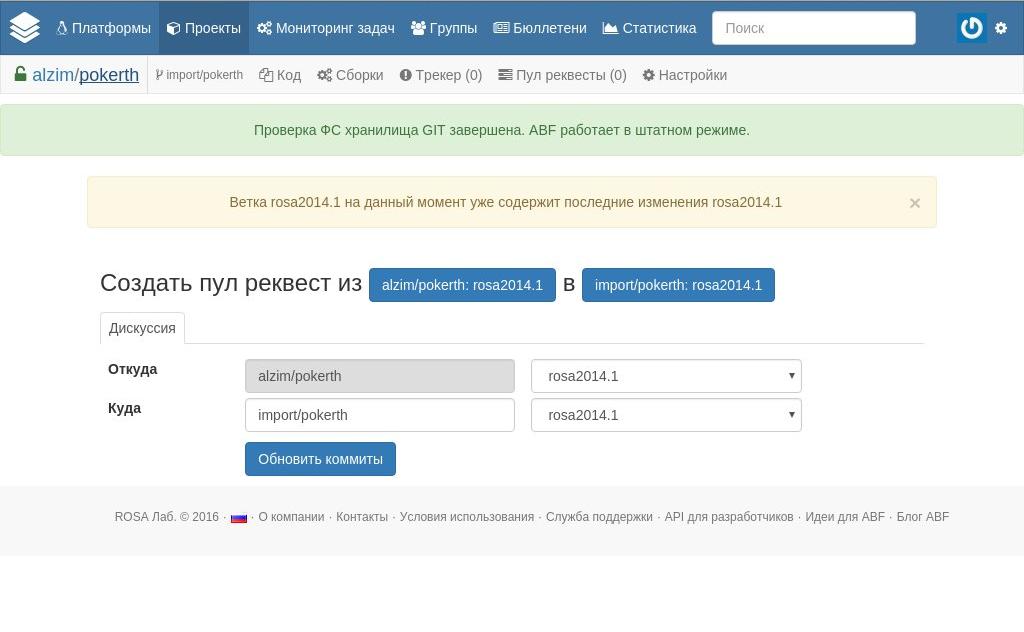Click the green unlocked padlock icon
The height and width of the screenshot is (632, 1024).
point(20,74)
